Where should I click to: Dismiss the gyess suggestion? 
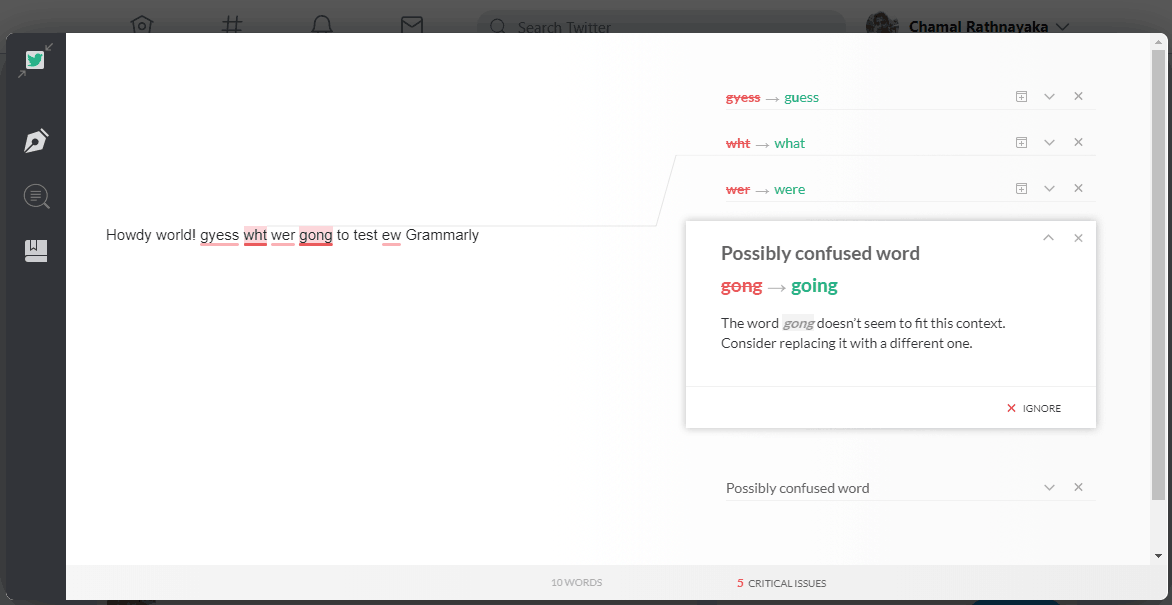click(x=1078, y=96)
